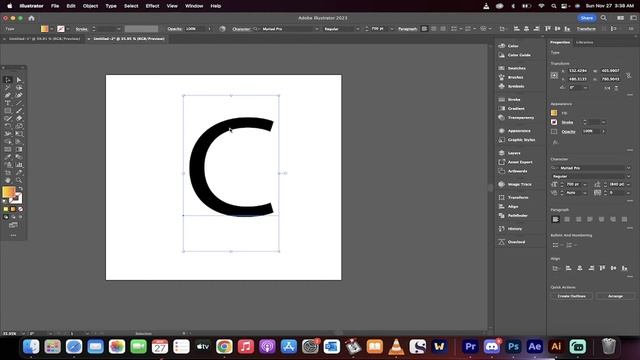Screen dimensions: 640x360
Task: Open the Transform panel icon
Action: pyautogui.click(x=502, y=198)
